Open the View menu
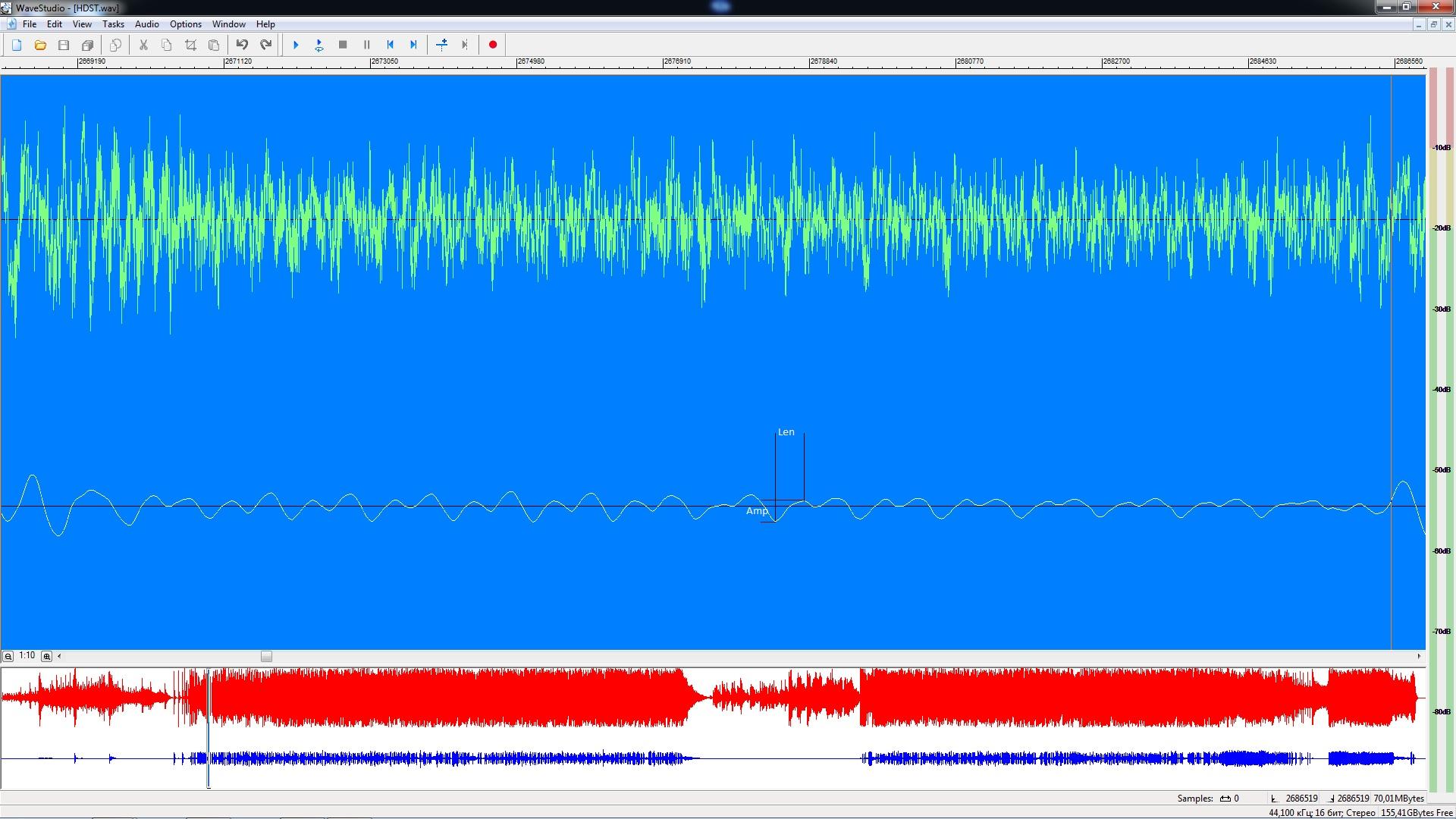Viewport: 1456px width, 819px height. [x=82, y=24]
